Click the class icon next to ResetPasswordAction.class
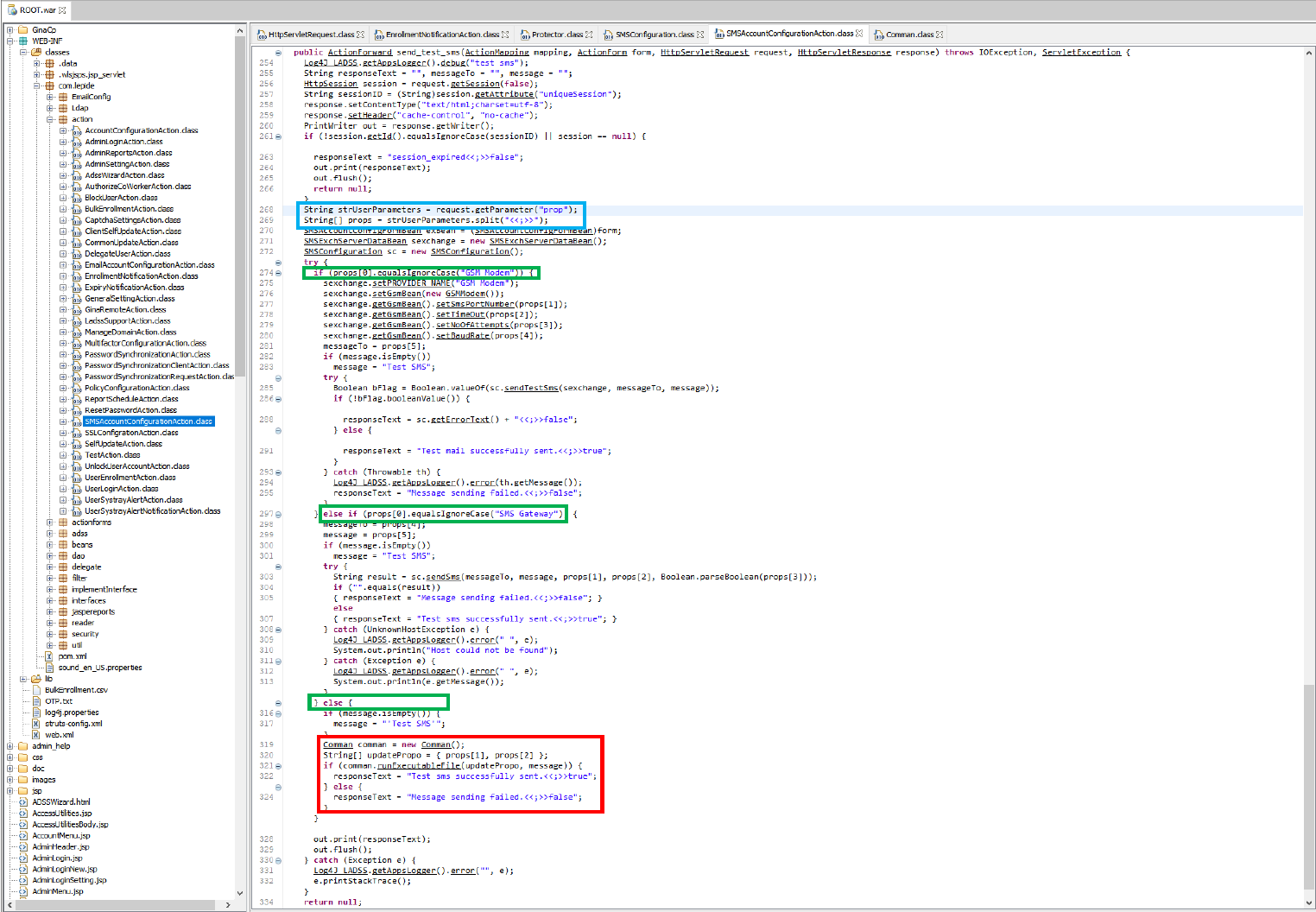This screenshot has width=1316, height=912. 77,410
